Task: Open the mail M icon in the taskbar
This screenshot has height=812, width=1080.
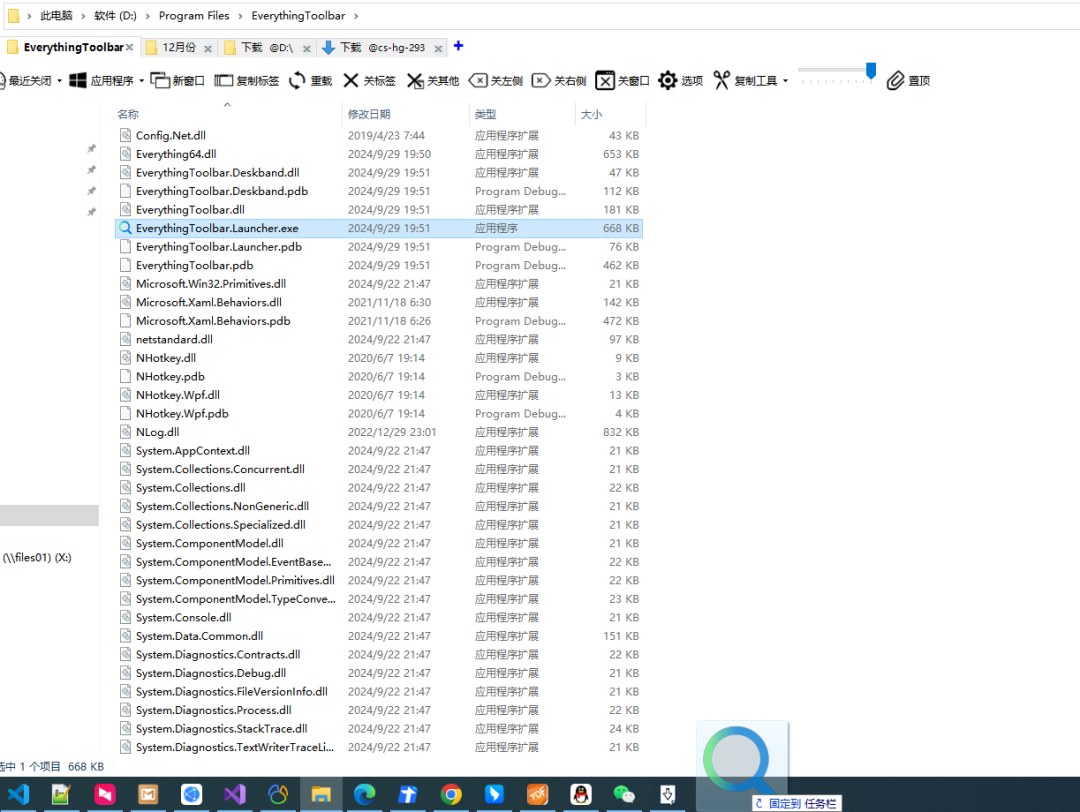Action: 148,794
